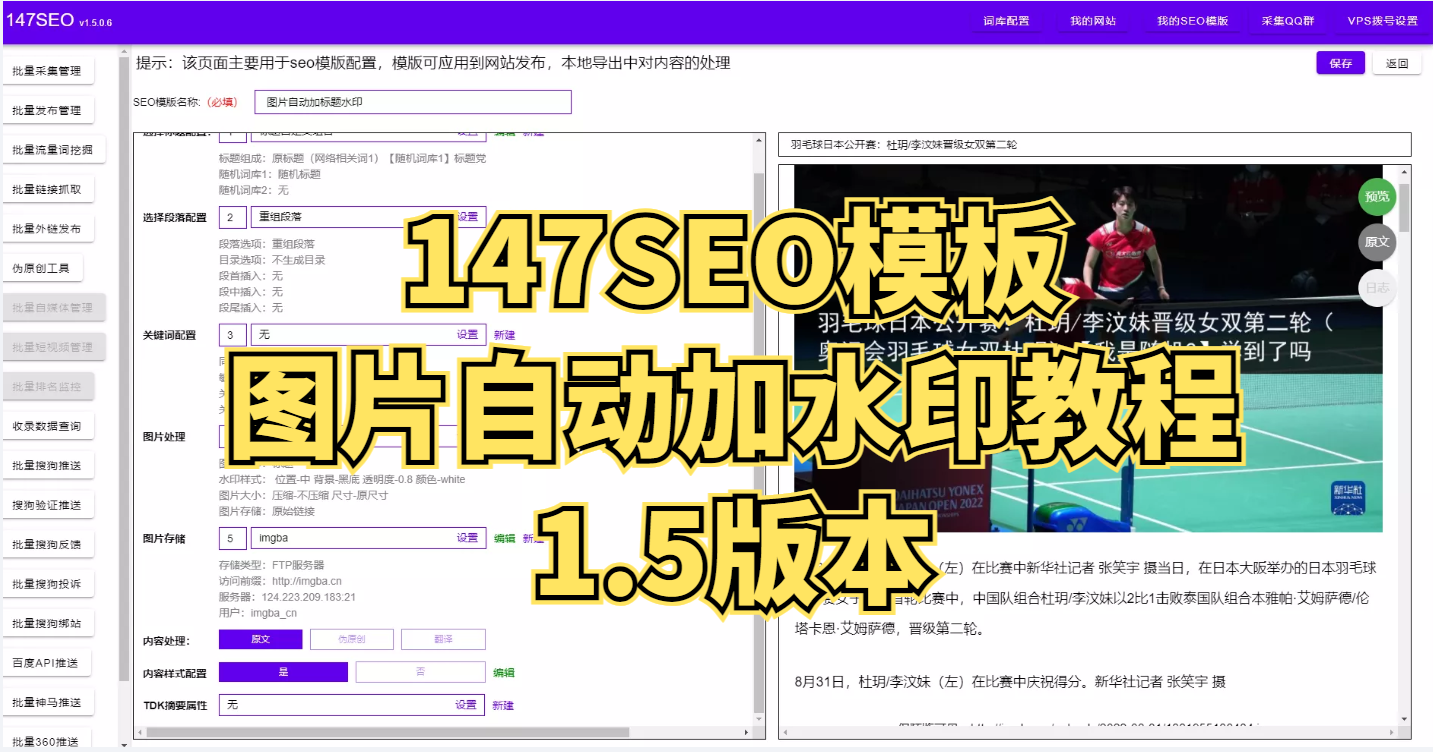Open 百度API推送 in sidebar
Viewport: 1433px width, 752px height.
47,662
